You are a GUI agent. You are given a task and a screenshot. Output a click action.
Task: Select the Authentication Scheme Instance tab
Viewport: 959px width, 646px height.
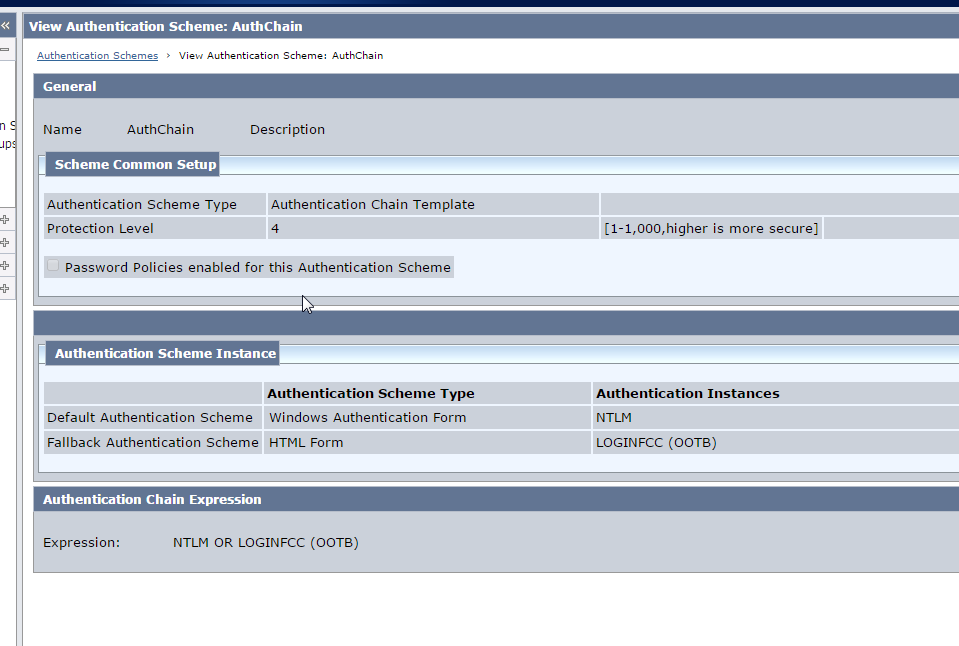162,353
